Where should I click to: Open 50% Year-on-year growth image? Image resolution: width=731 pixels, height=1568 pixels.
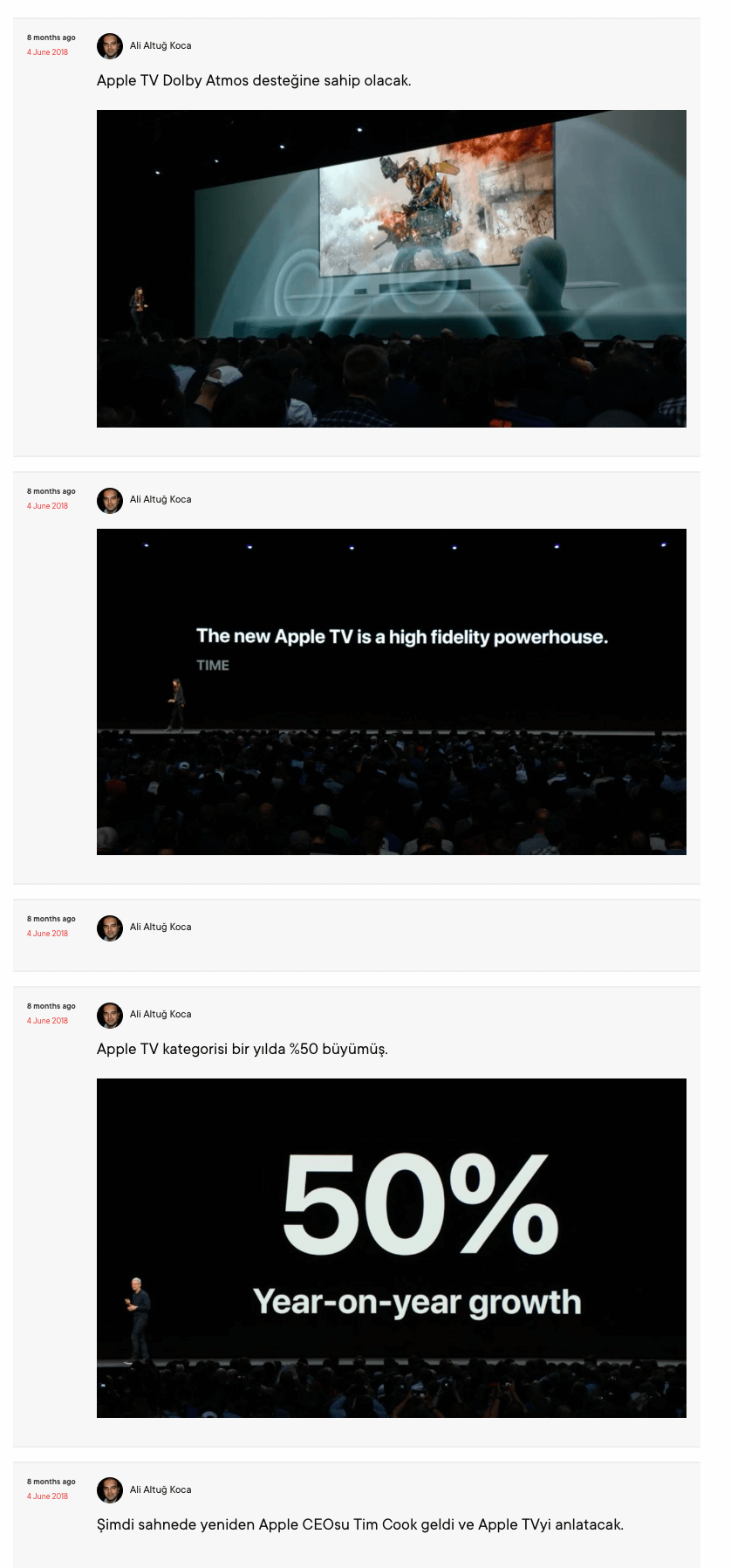click(392, 1248)
